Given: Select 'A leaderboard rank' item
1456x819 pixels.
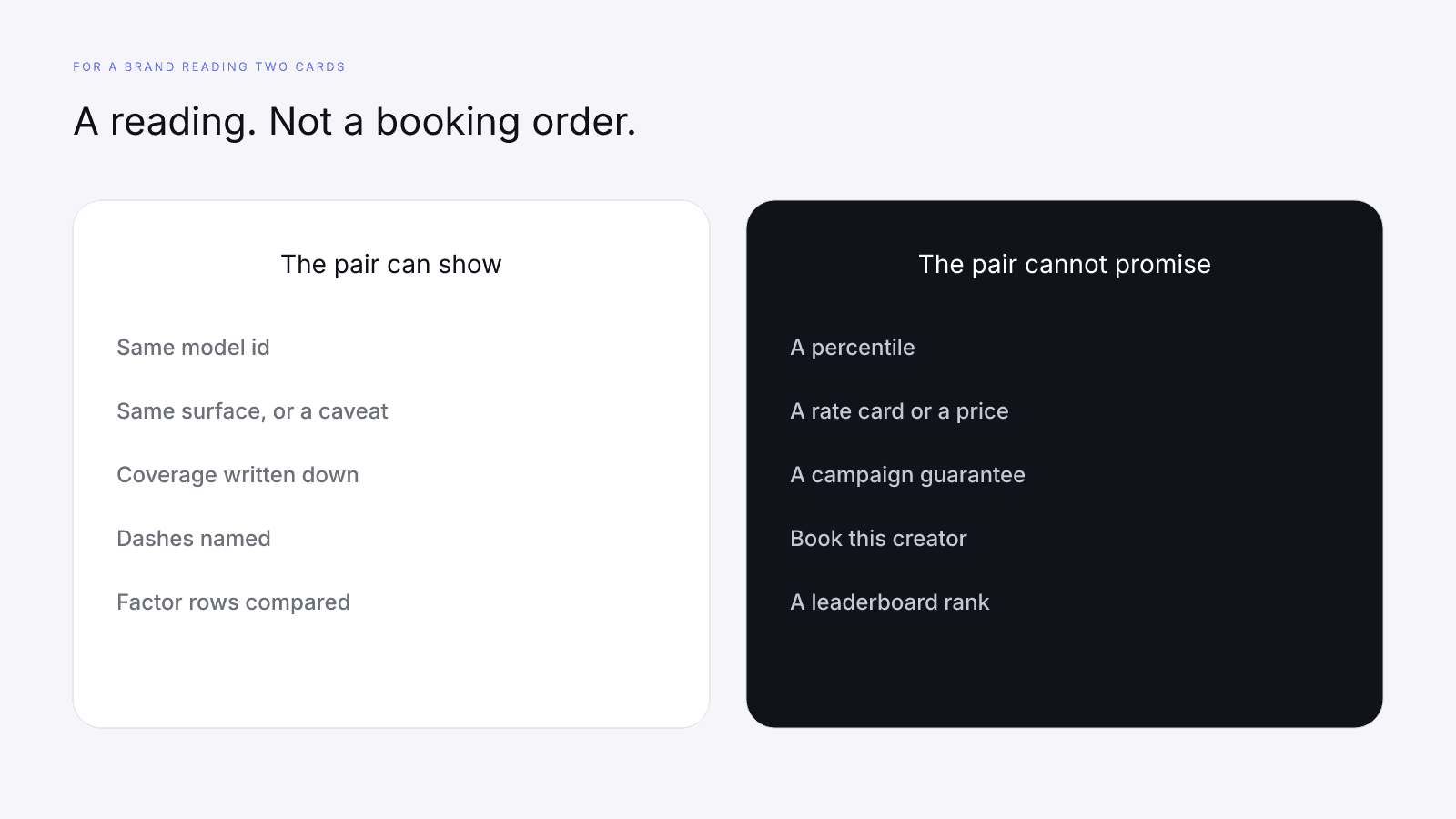Looking at the screenshot, I should pos(889,602).
